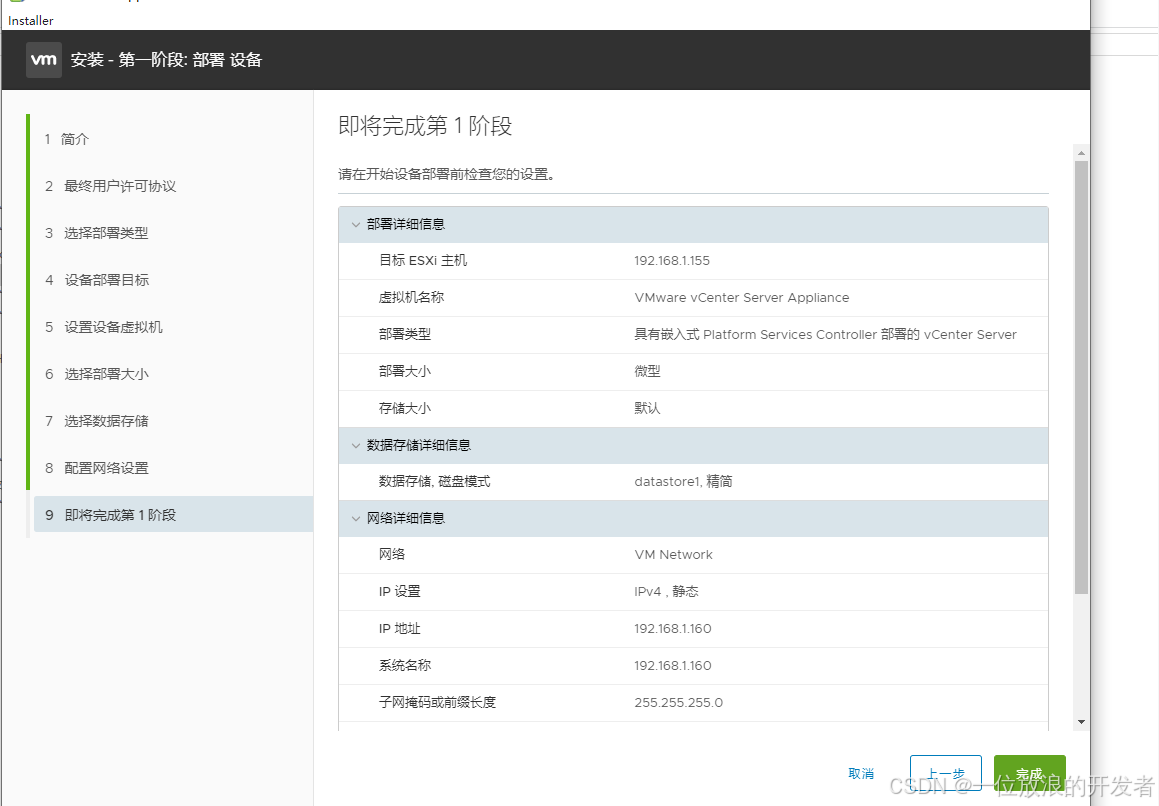The image size is (1159, 806).
Task: Click the green 完成 finish button
Action: click(x=1030, y=773)
